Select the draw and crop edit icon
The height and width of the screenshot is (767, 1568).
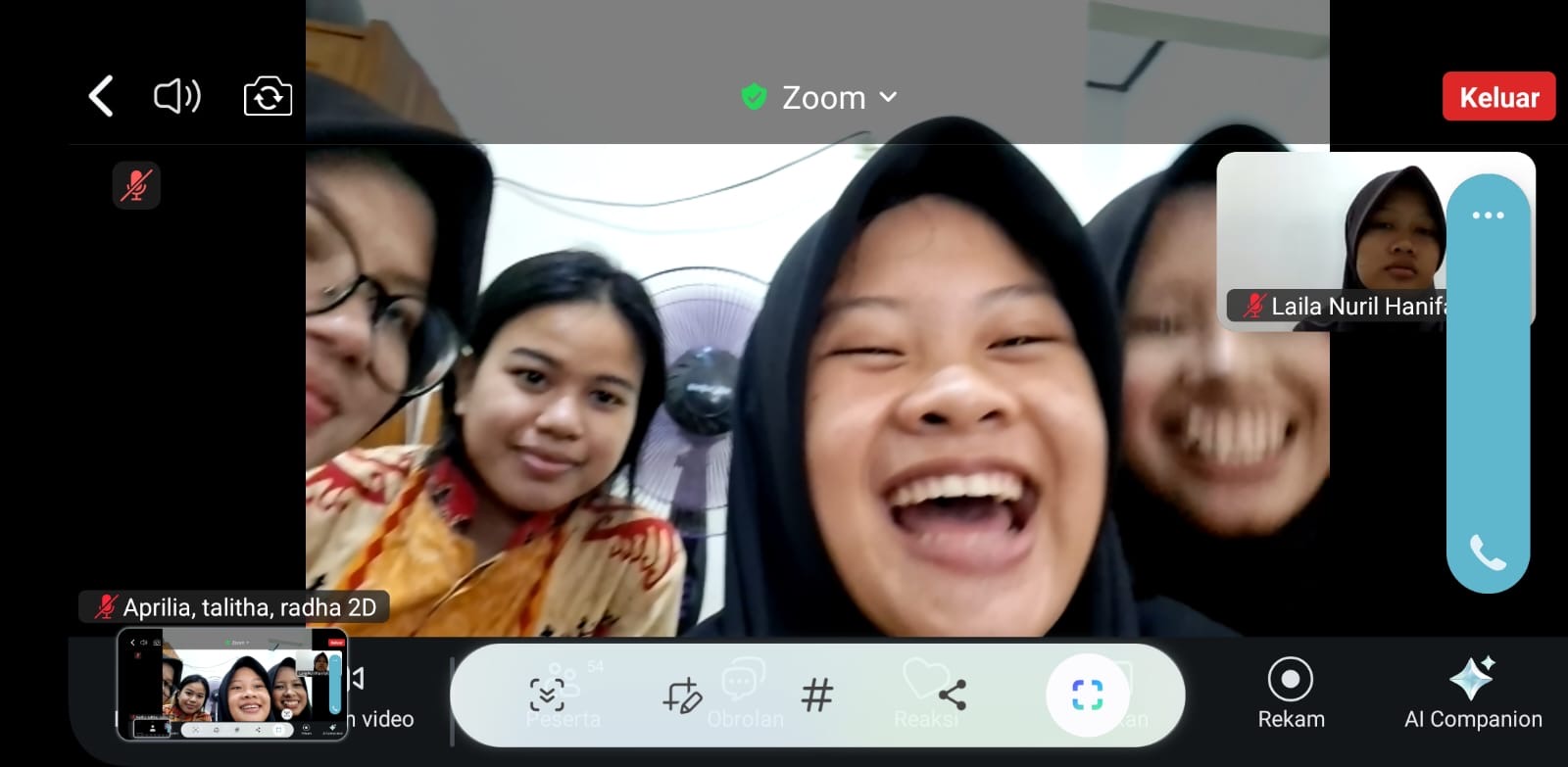pos(682,695)
